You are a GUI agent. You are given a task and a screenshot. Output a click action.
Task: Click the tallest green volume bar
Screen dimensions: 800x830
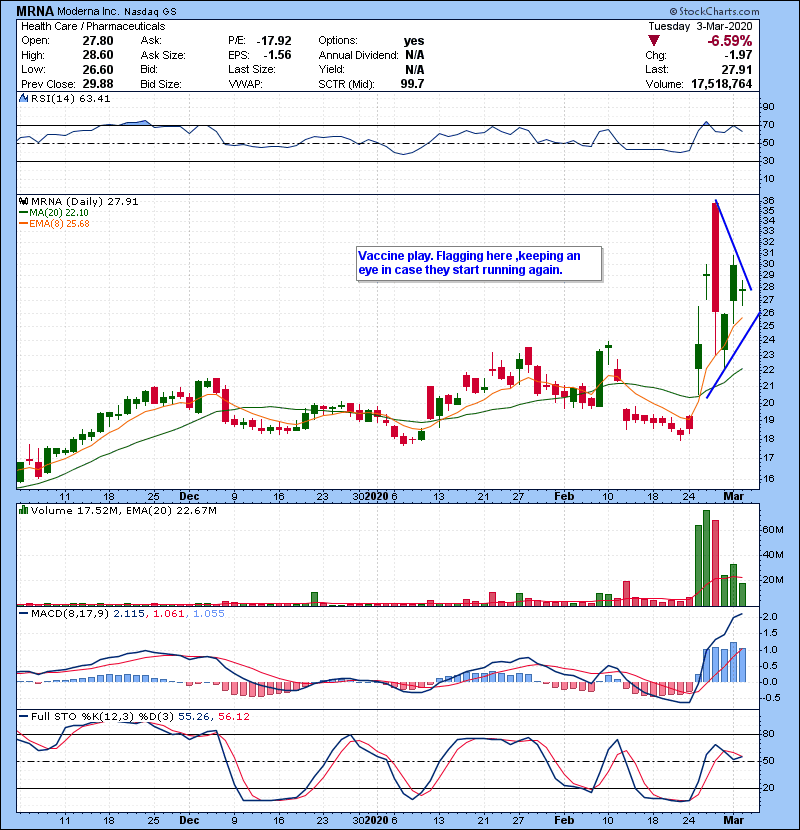[x=706, y=558]
